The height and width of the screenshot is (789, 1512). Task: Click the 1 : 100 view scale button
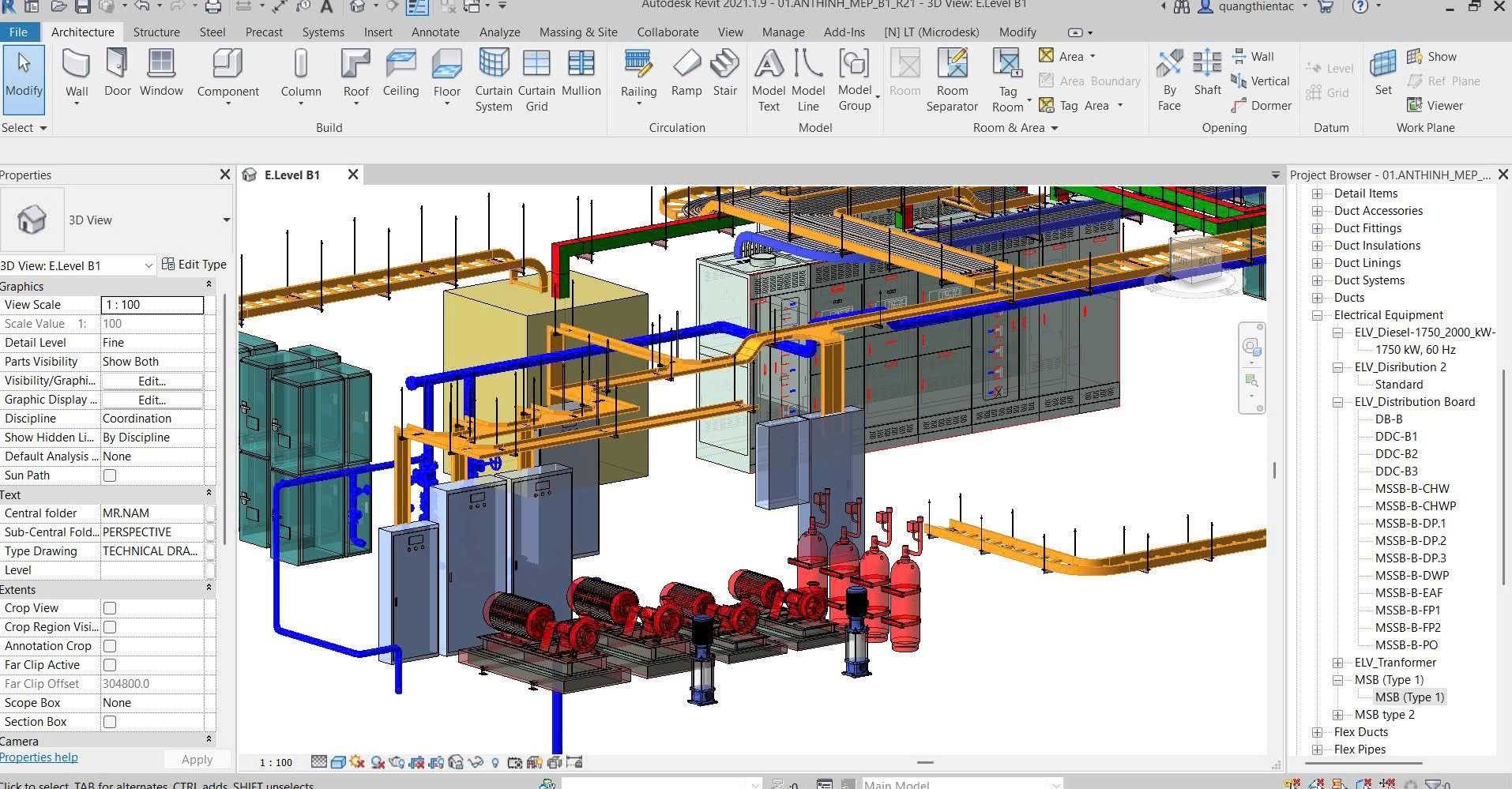(276, 763)
